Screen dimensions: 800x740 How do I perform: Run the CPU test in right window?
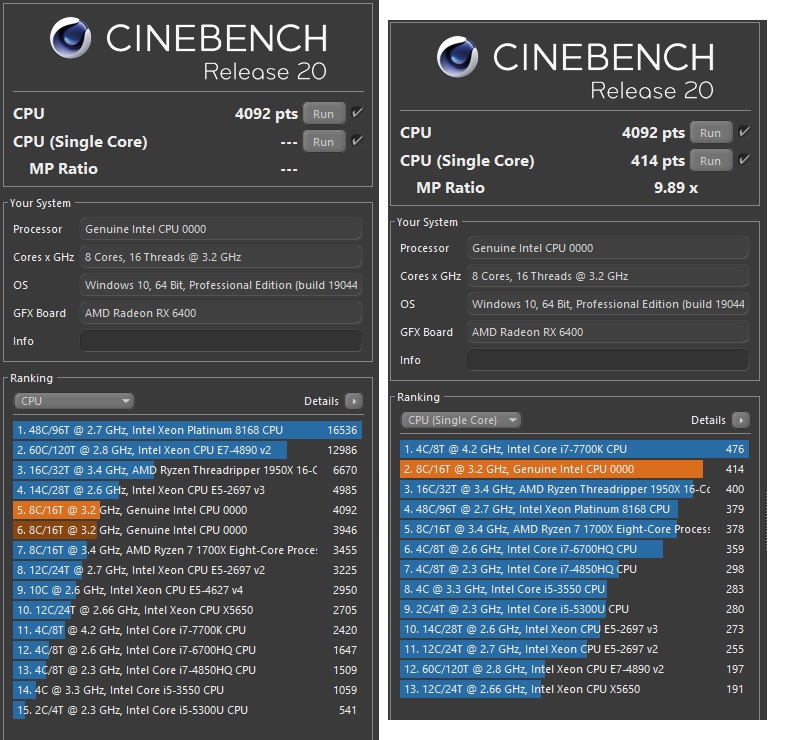pos(711,133)
